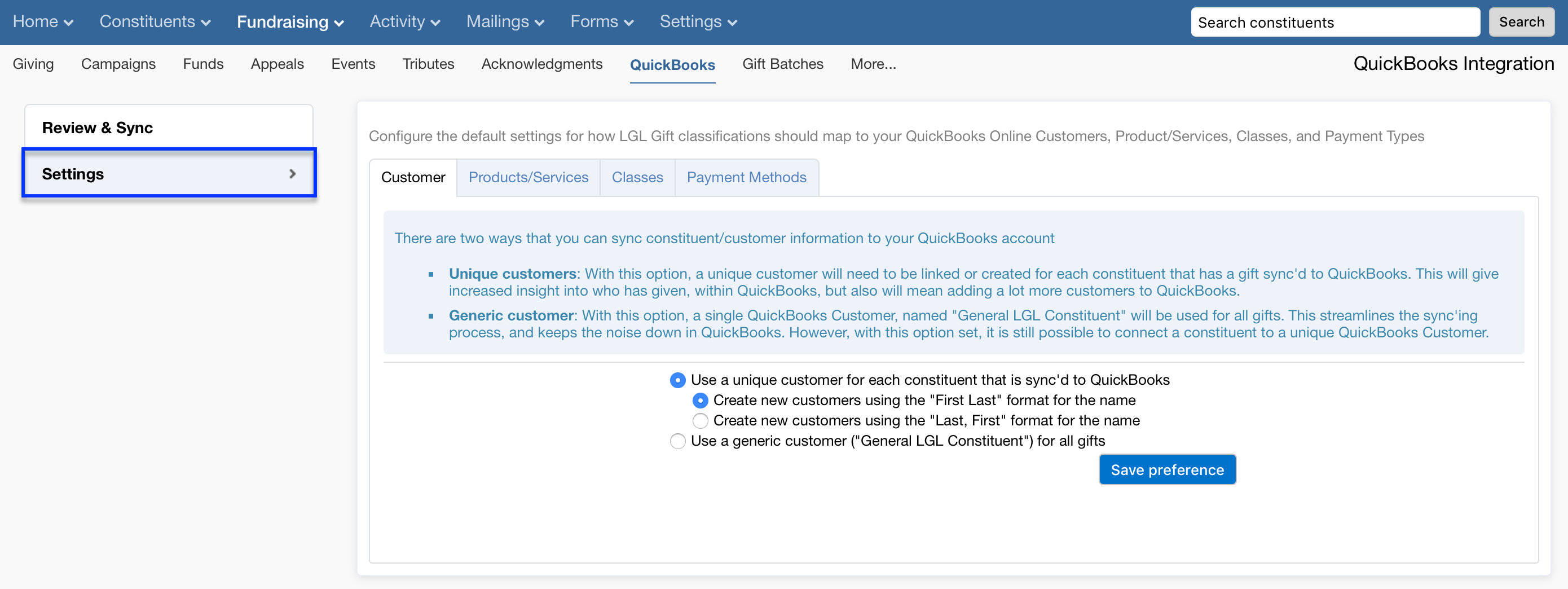Expand the Settings menu in the top bar
This screenshot has height=589, width=1568.
(698, 22)
